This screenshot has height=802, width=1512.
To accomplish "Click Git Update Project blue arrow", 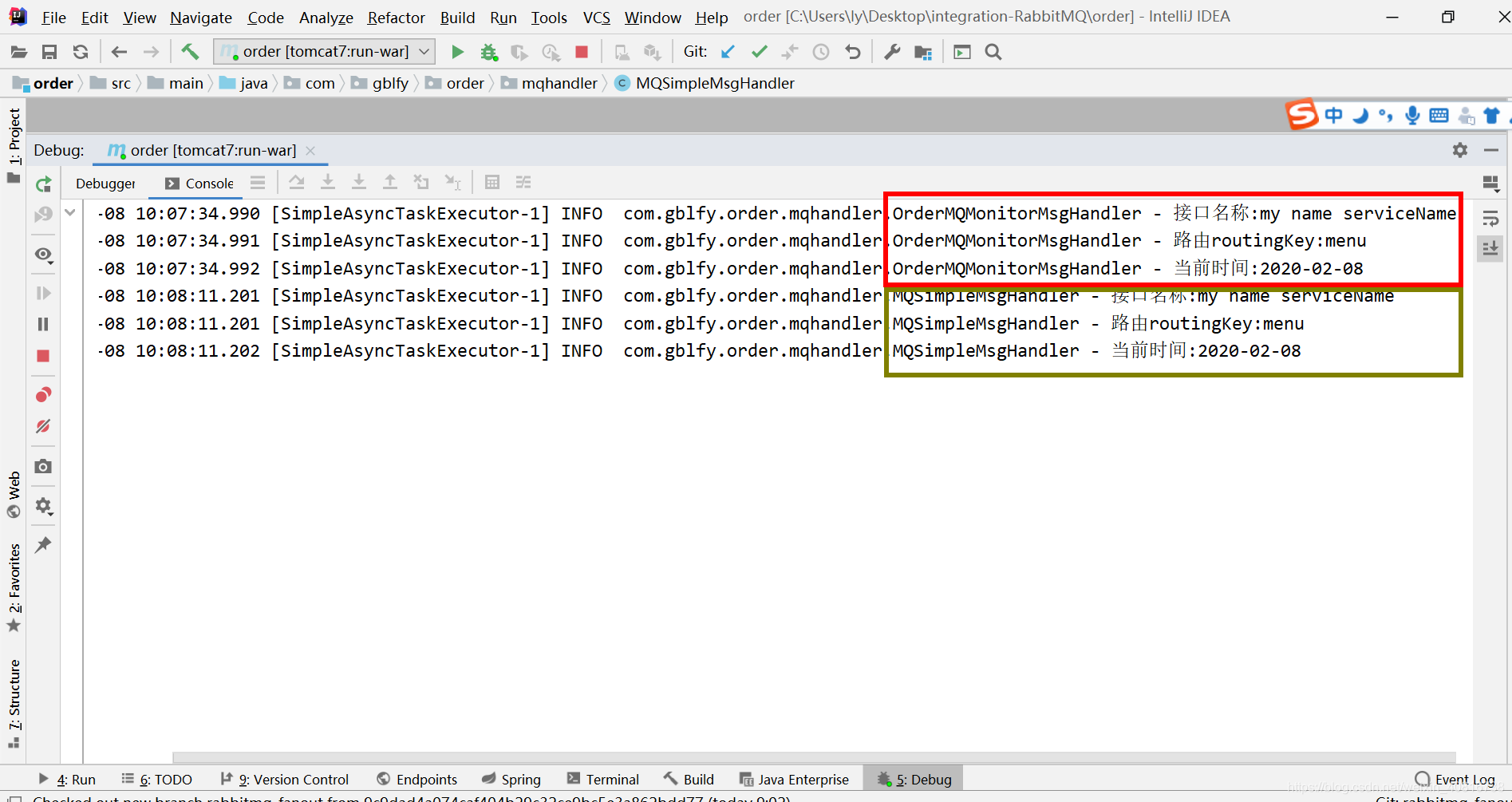I will point(728,52).
